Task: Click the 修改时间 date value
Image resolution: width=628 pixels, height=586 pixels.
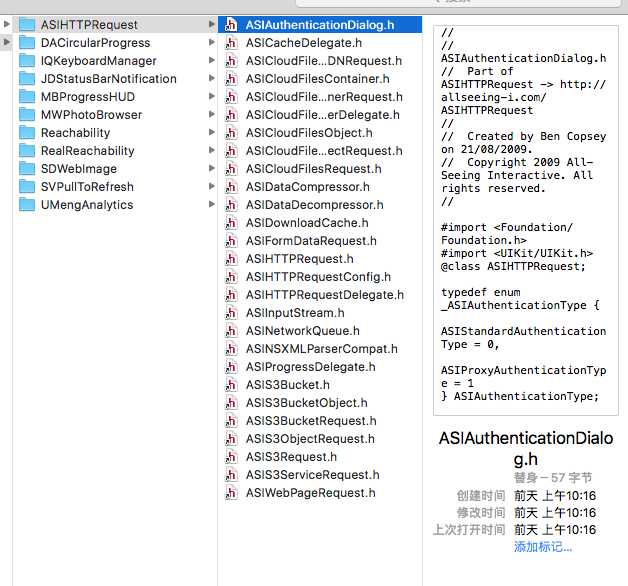Action: (x=555, y=513)
